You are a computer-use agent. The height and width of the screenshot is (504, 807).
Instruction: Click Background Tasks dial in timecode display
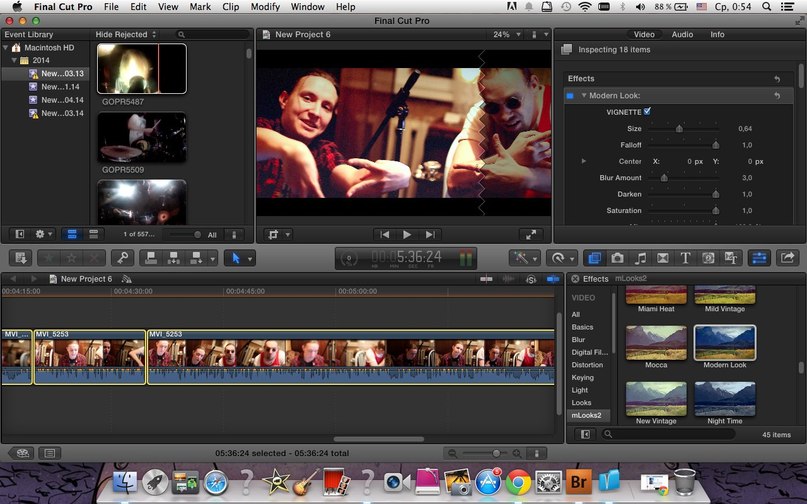(349, 258)
